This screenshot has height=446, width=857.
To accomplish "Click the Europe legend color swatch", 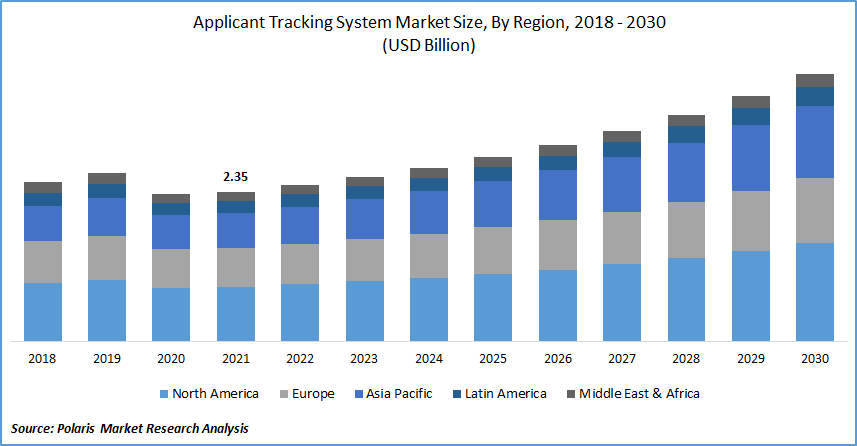I will (x=284, y=394).
